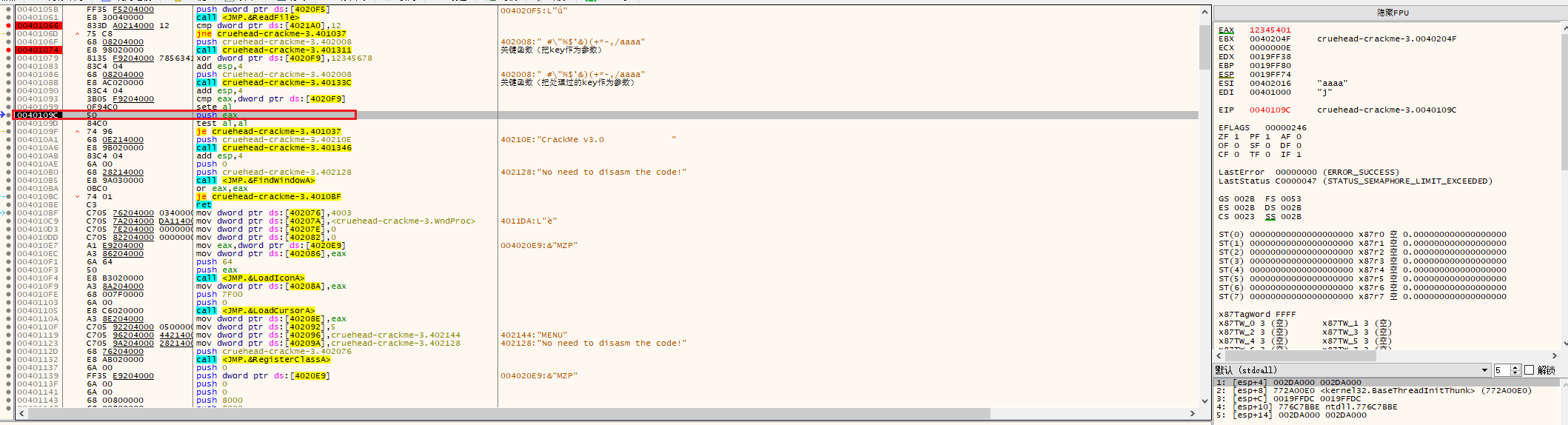The width and height of the screenshot is (1568, 425).
Task: Click the LastError 00000000 (ERROR_SUCCESS) entry
Action: coord(1309,173)
